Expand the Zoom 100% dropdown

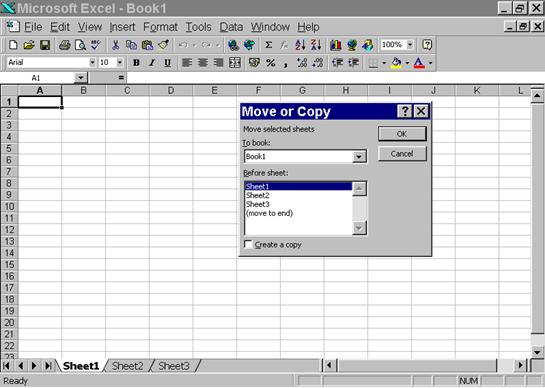coord(410,45)
